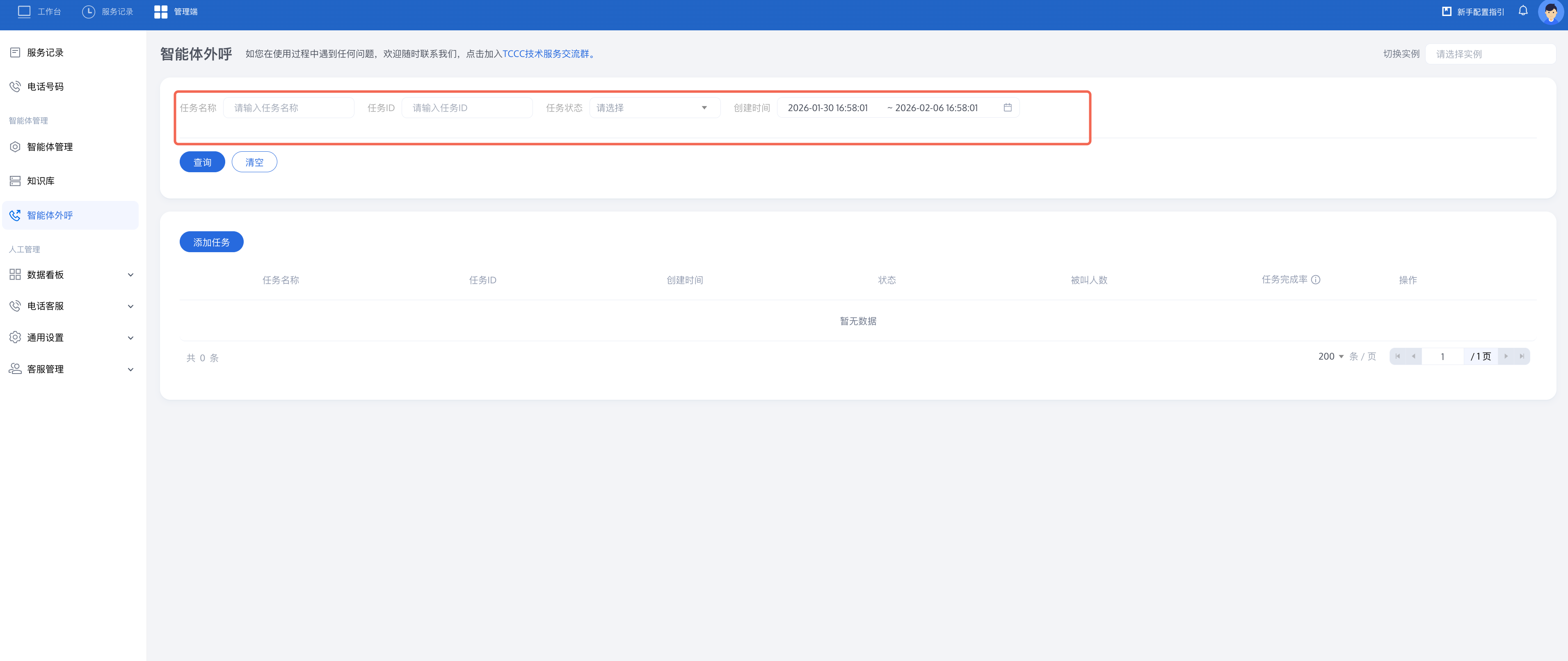The image size is (1568, 661).
Task: Open 智能体管理 in sidebar
Action: click(49, 147)
